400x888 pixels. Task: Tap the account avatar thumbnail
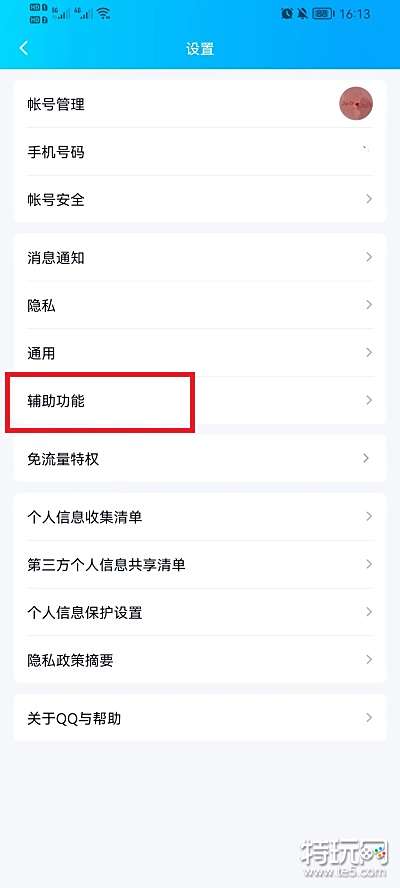(x=356, y=104)
